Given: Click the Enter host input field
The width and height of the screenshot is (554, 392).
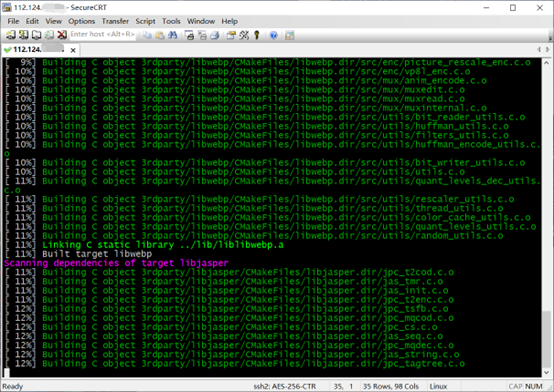Looking at the screenshot, I should click(102, 35).
